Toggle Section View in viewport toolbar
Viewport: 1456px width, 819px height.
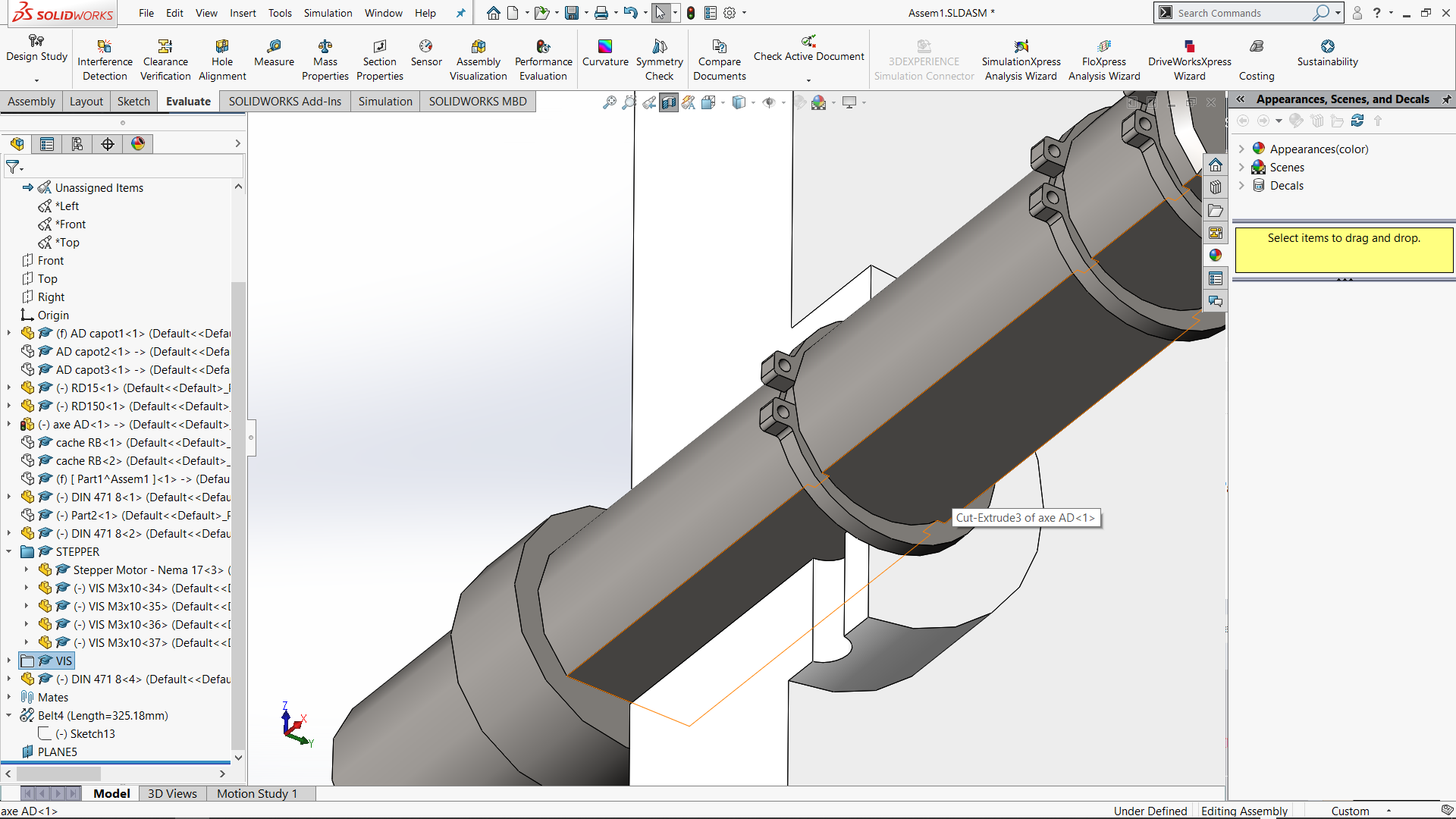click(x=668, y=102)
